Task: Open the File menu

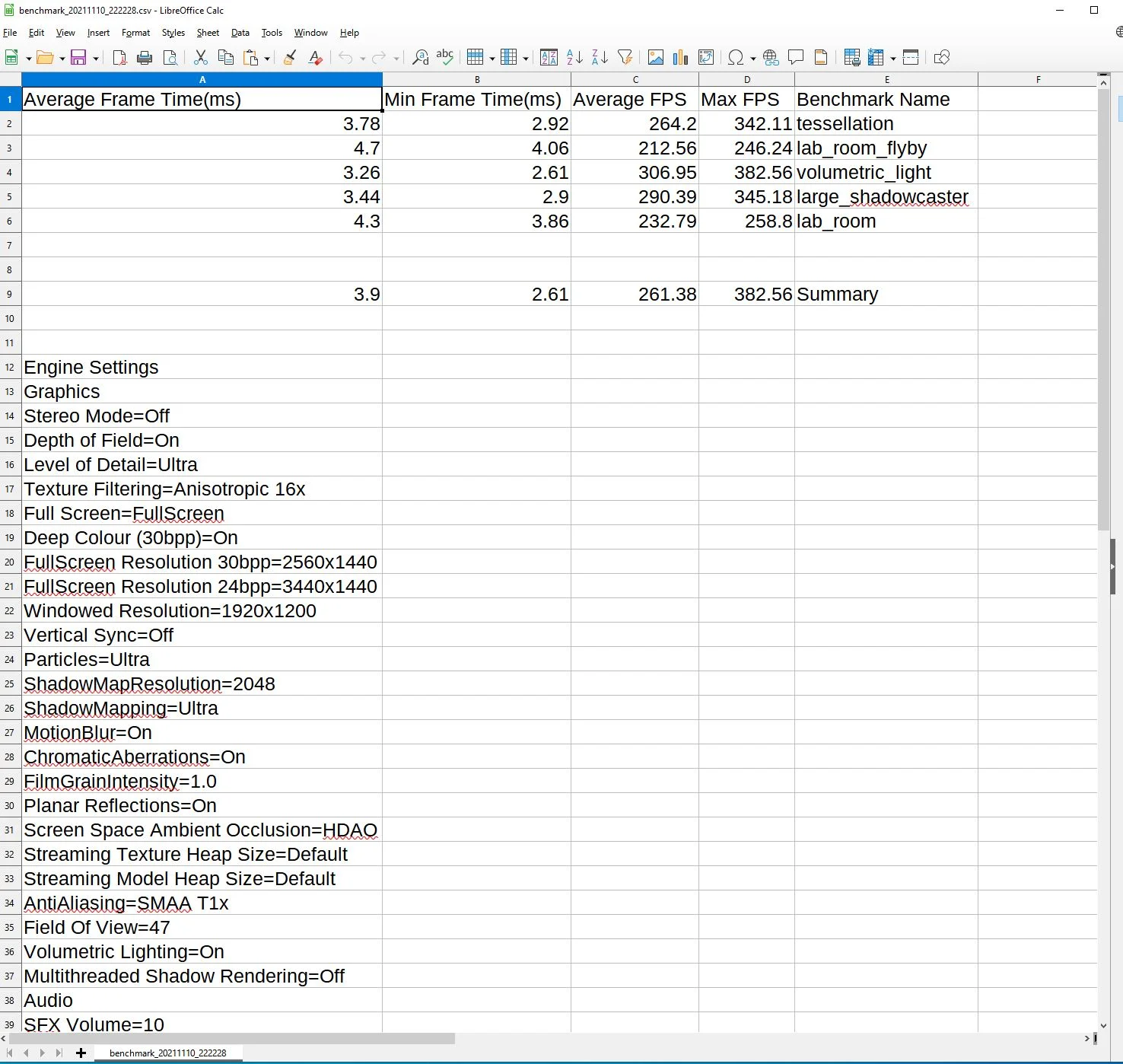Action: click(10, 33)
